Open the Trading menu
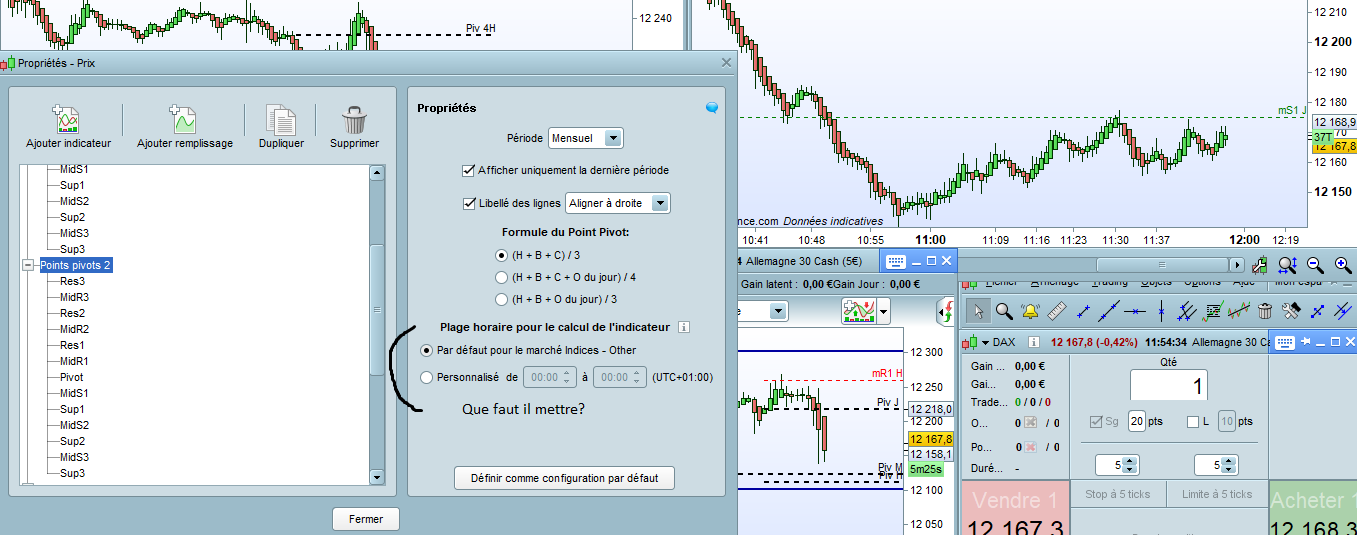This screenshot has width=1357, height=535. click(x=1109, y=282)
